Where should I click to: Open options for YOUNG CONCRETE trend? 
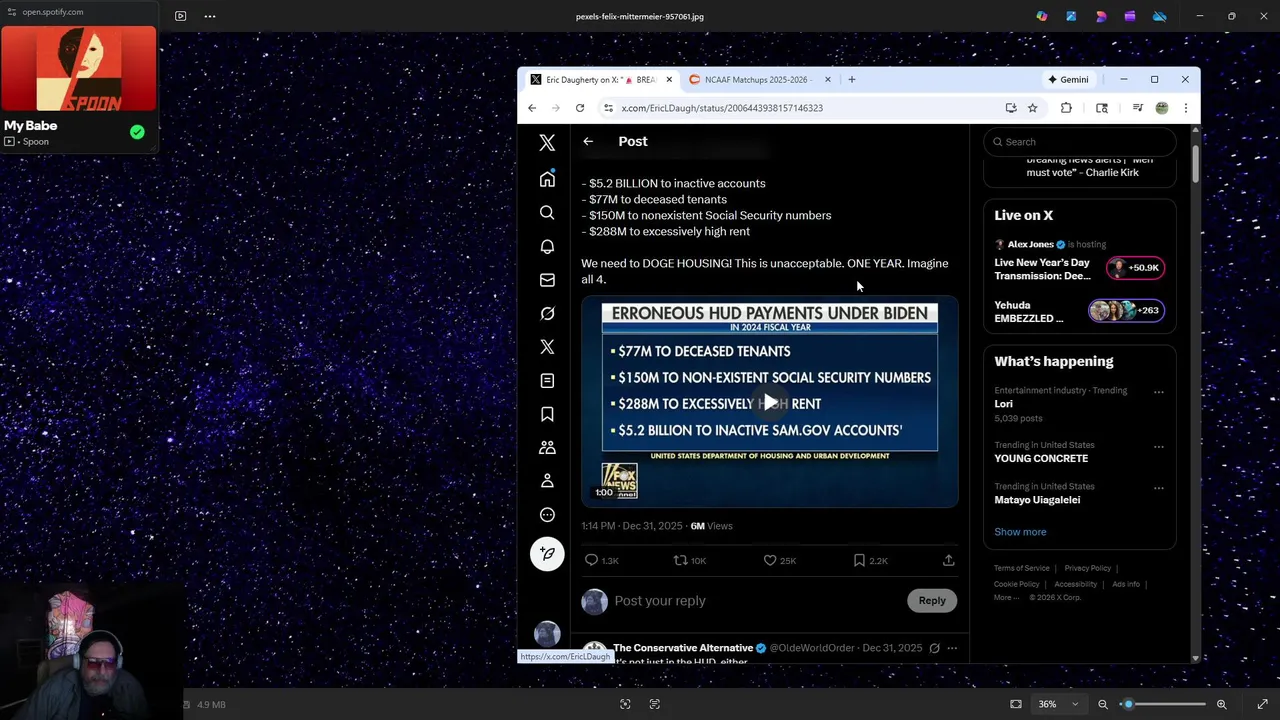tap(1159, 446)
